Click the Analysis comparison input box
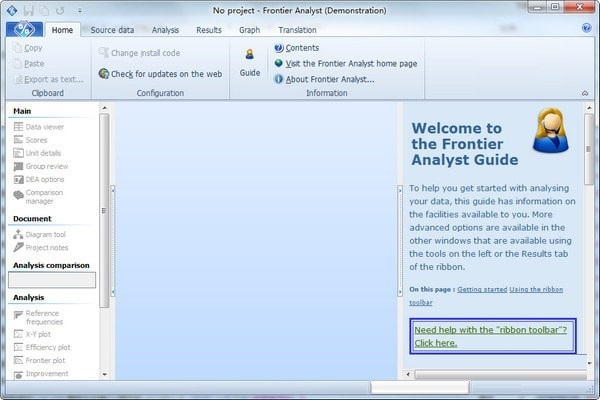Image resolution: width=600 pixels, height=400 pixels. (x=52, y=280)
